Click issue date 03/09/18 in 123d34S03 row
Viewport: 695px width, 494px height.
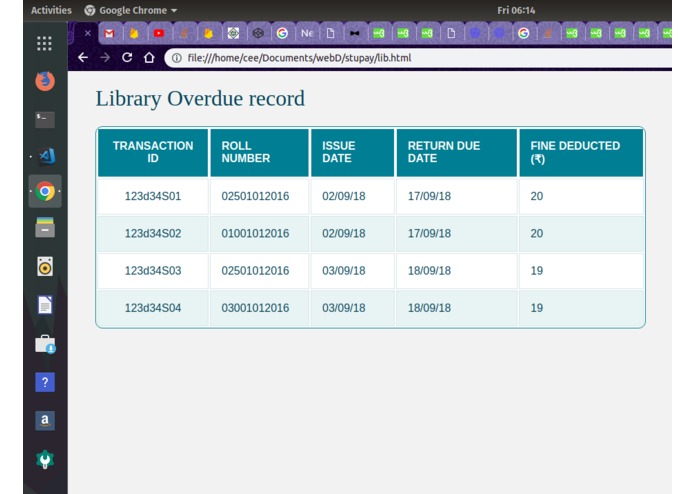point(344,271)
